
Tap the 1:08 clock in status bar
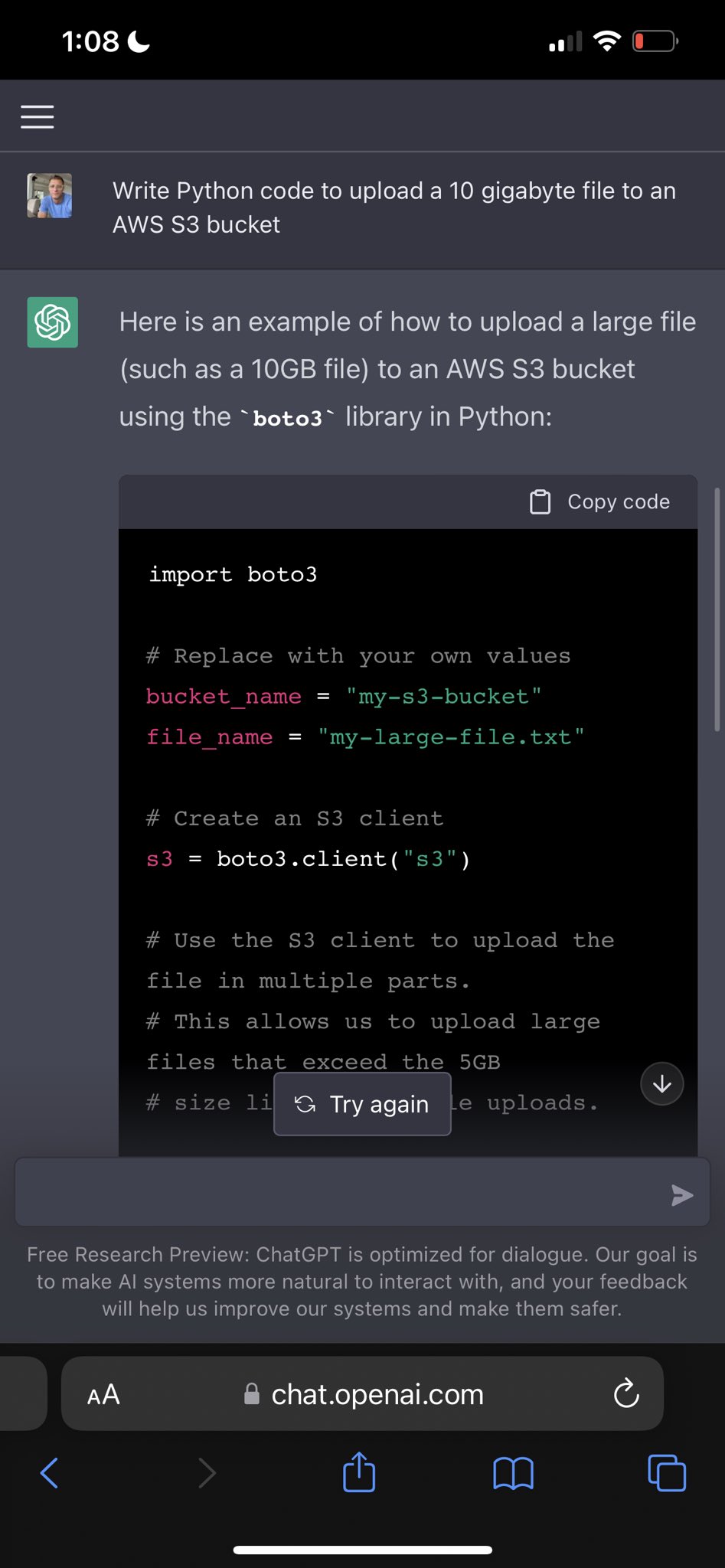pos(90,41)
